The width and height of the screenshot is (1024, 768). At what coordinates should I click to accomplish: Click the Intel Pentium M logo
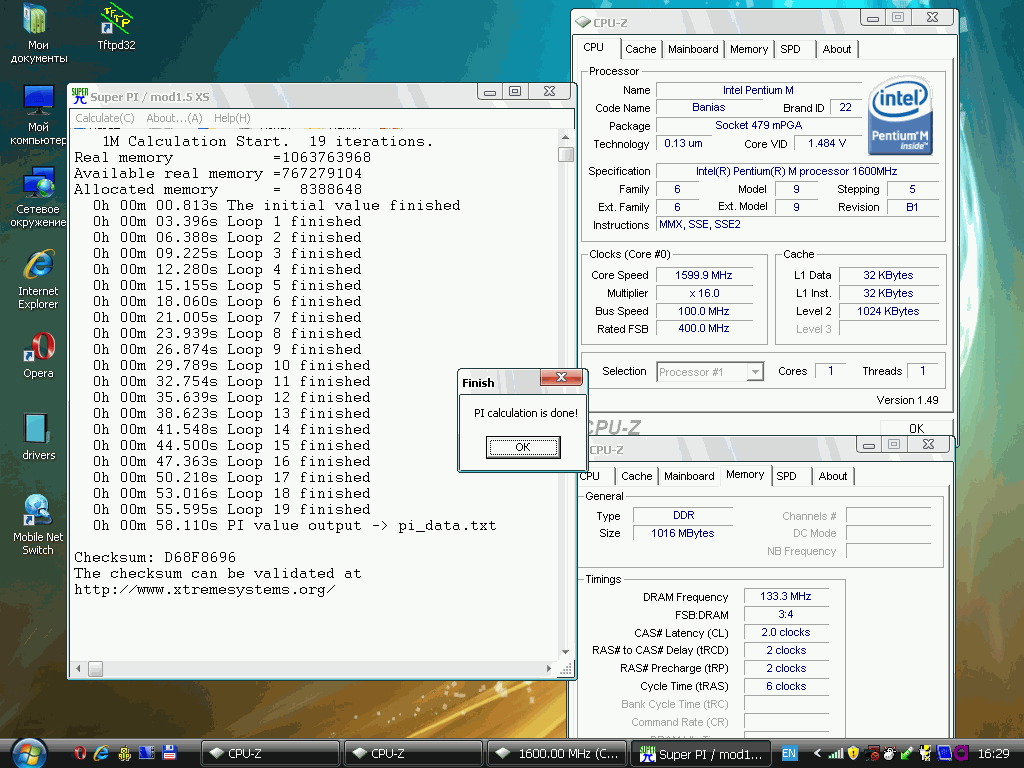point(901,116)
